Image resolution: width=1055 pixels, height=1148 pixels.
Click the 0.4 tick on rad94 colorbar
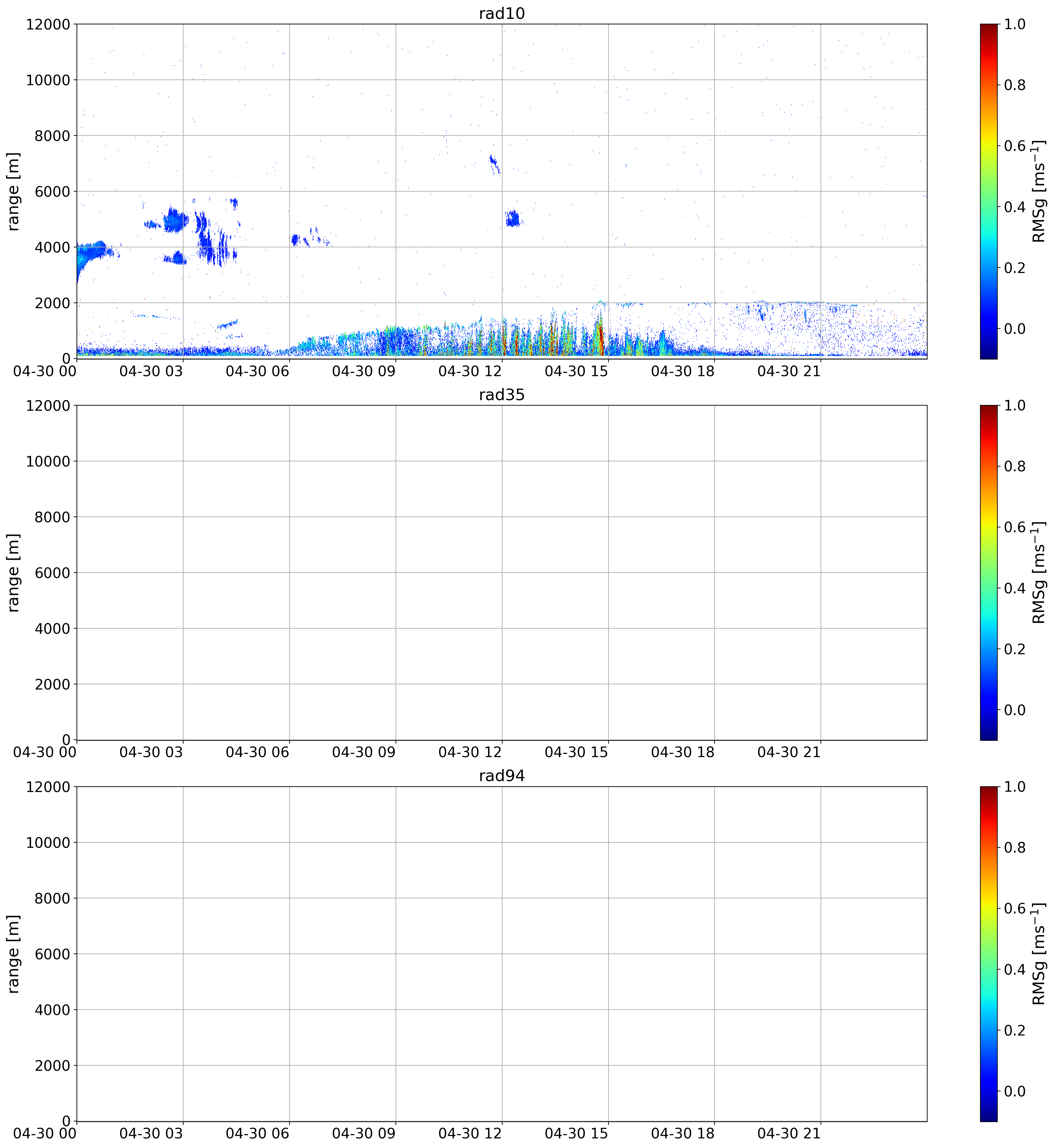point(1014,970)
